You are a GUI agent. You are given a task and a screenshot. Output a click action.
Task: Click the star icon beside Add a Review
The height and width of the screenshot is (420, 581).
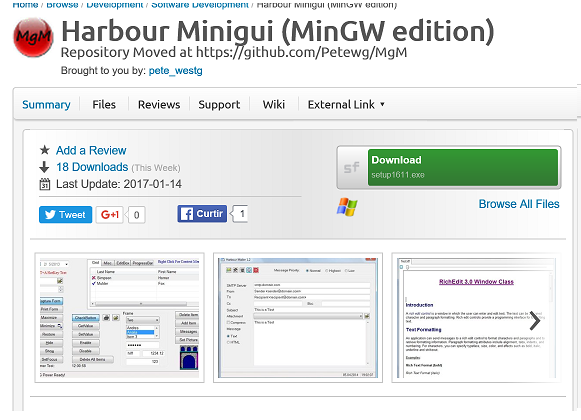pyautogui.click(x=44, y=150)
